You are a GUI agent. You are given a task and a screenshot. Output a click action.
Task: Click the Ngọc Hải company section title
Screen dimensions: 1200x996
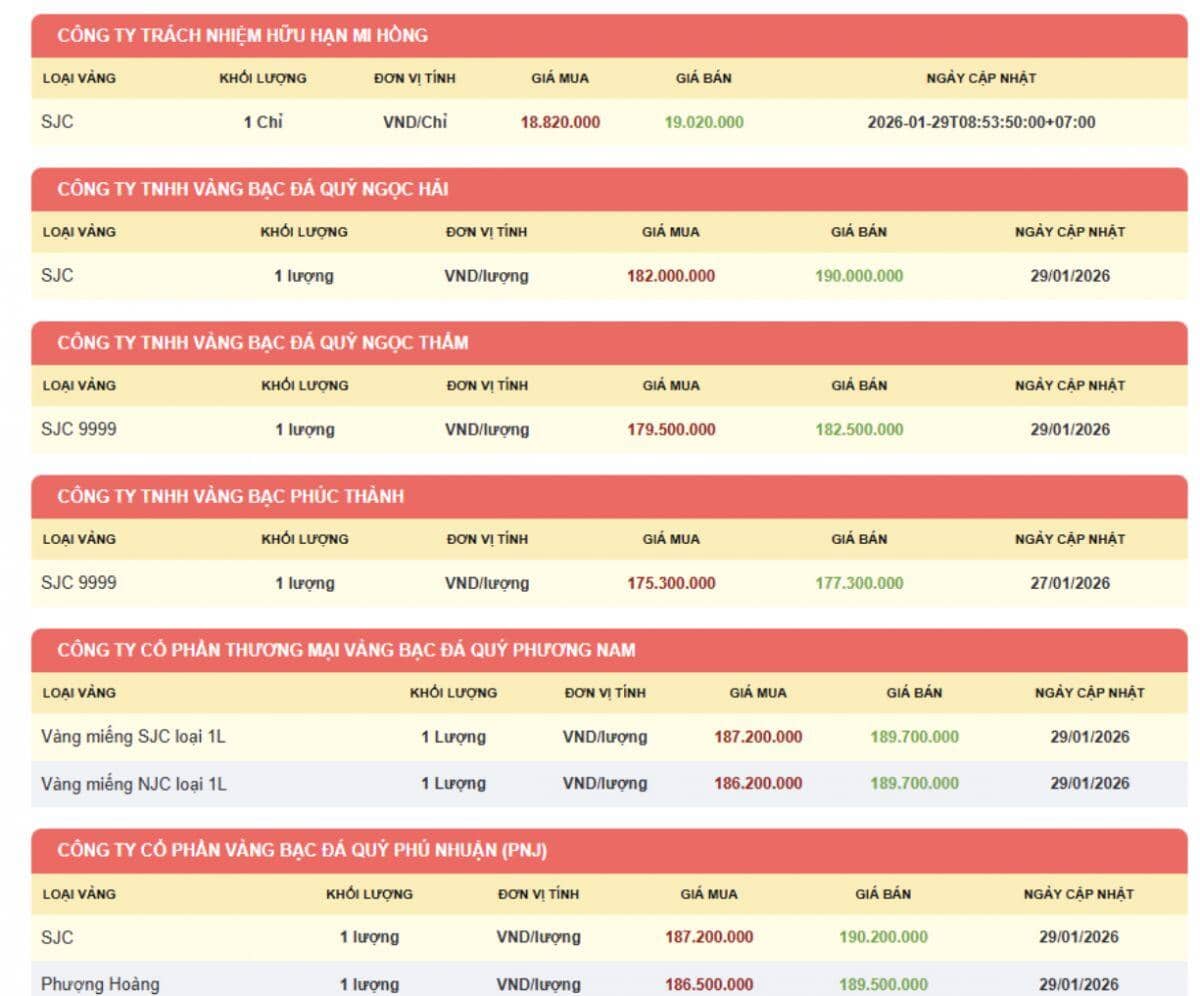(x=252, y=189)
